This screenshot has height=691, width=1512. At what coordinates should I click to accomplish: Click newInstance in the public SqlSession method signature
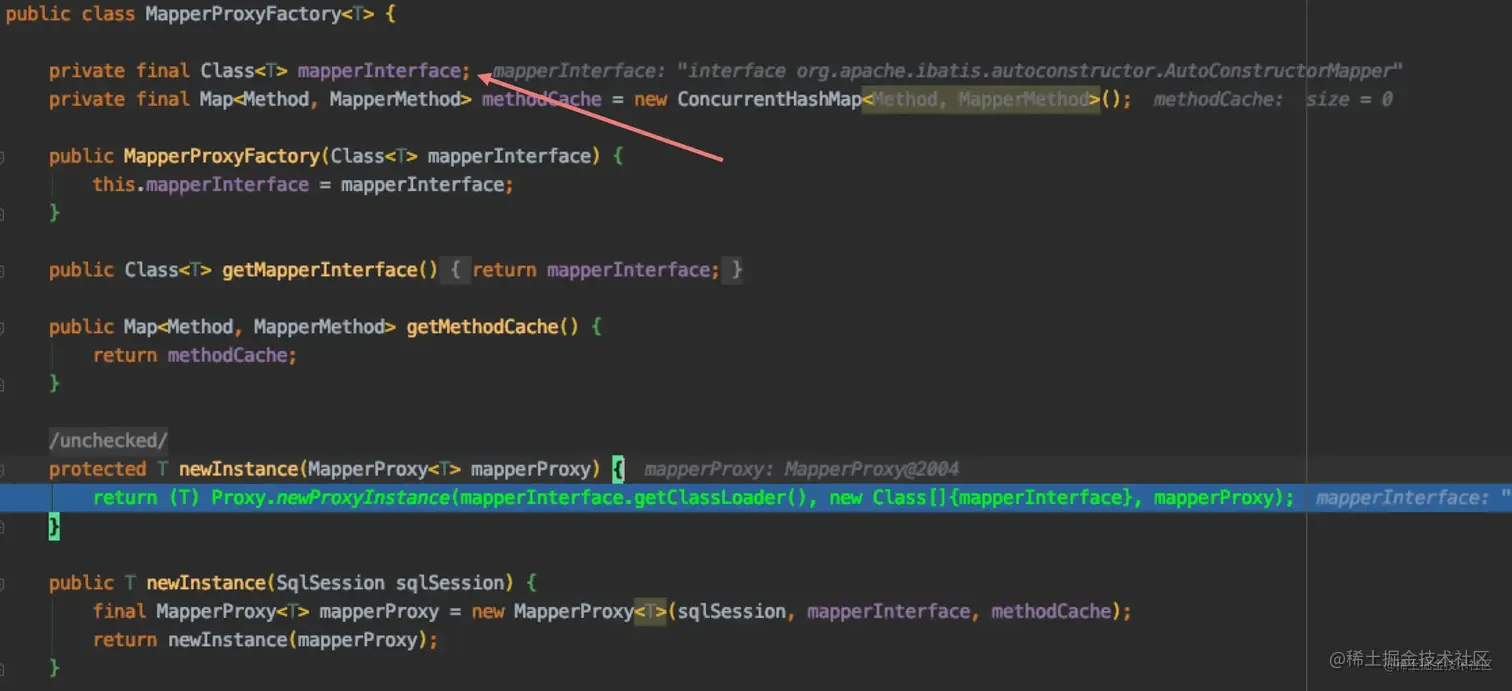click(206, 583)
